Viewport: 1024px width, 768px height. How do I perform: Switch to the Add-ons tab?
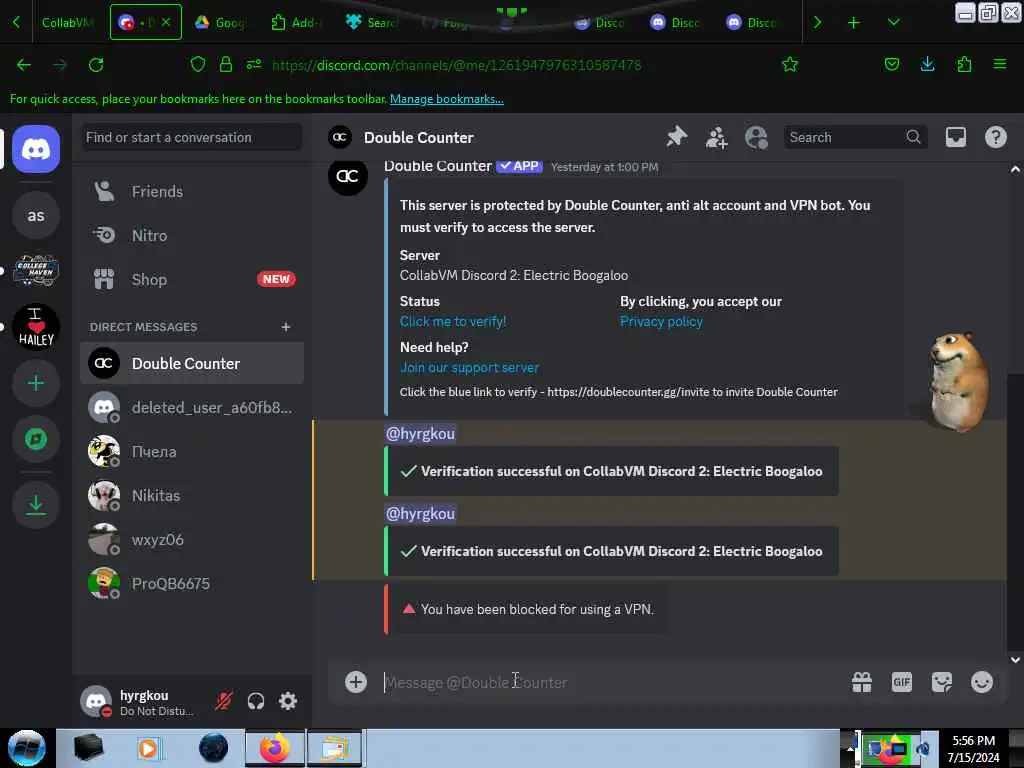(296, 23)
